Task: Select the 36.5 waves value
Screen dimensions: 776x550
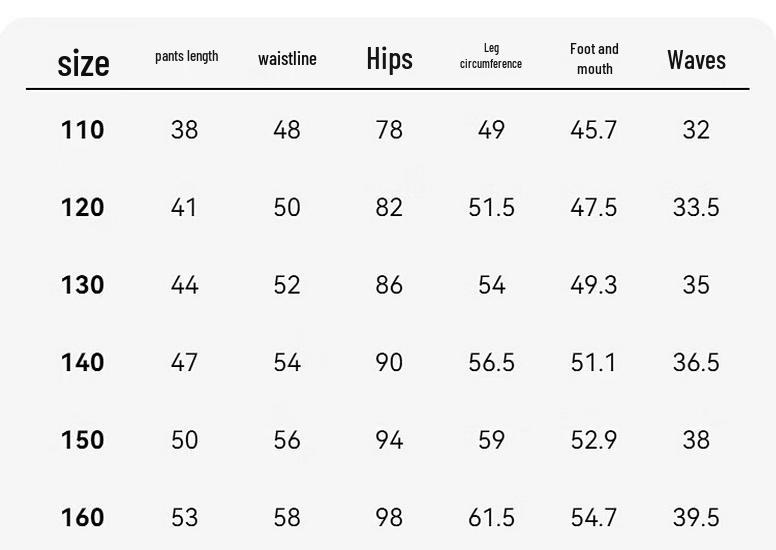Action: [696, 362]
